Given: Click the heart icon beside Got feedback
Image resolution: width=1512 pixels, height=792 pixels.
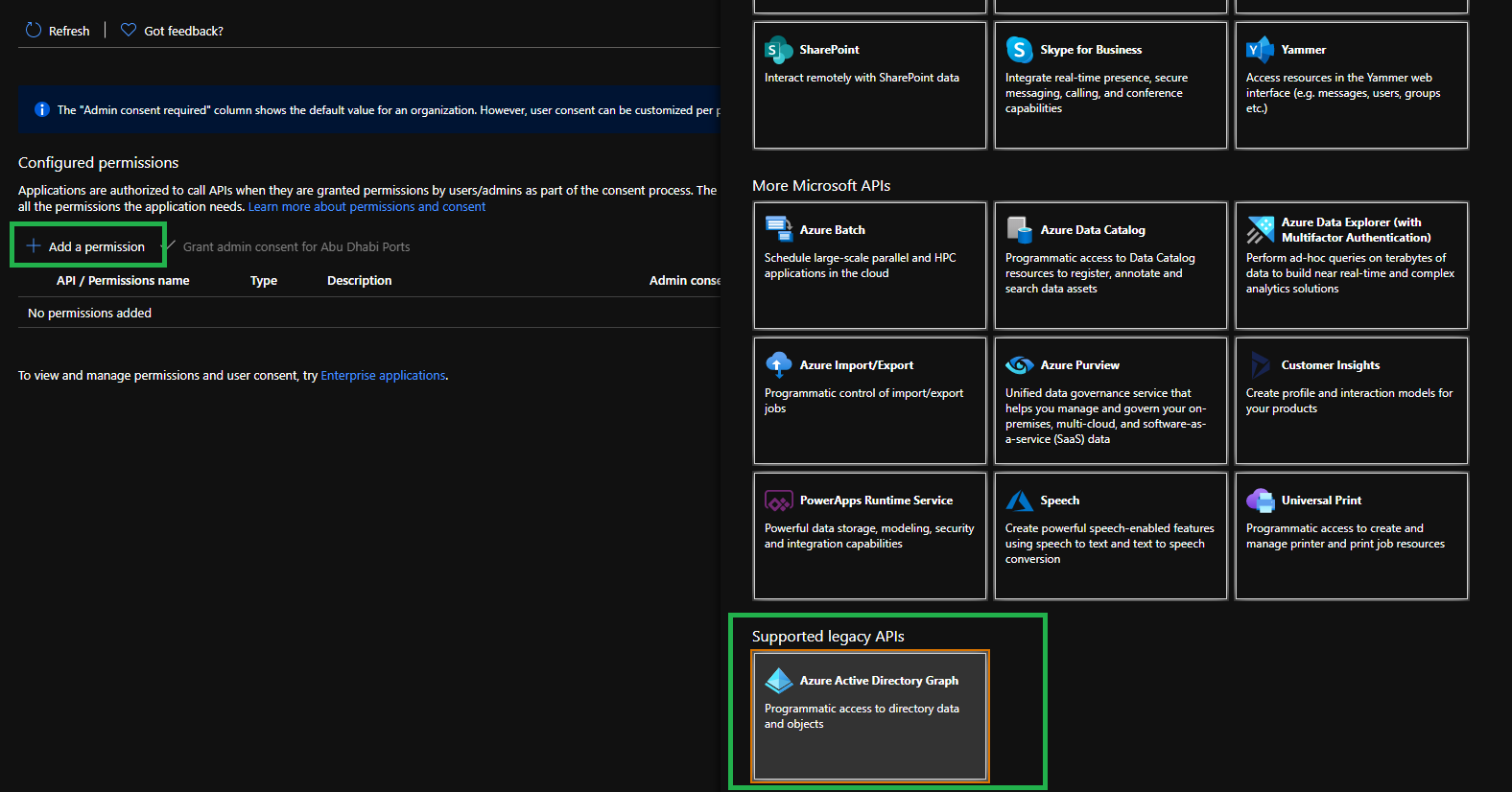Looking at the screenshot, I should click(129, 30).
